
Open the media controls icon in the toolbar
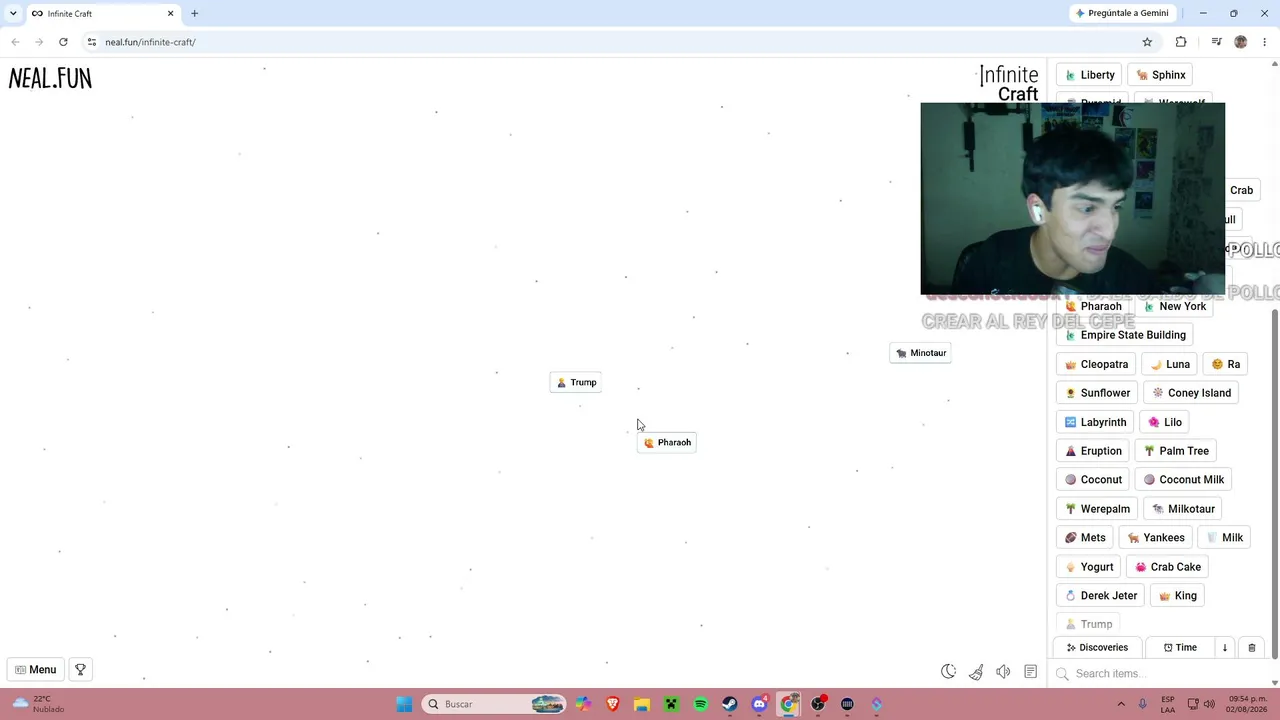click(x=1216, y=42)
